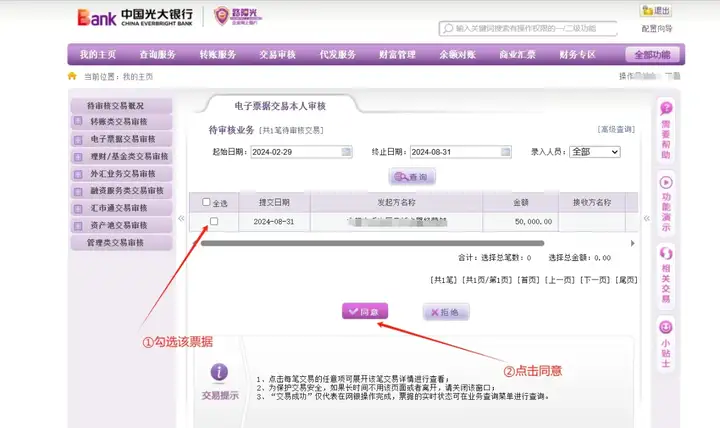Open the 起始日期 calendar picker icon

[x=347, y=152]
